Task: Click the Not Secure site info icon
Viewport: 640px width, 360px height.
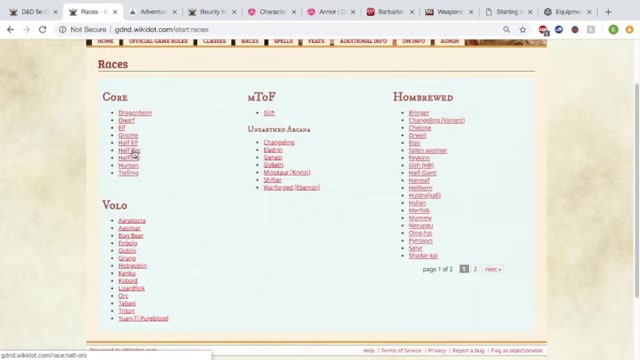Action: 62,29
